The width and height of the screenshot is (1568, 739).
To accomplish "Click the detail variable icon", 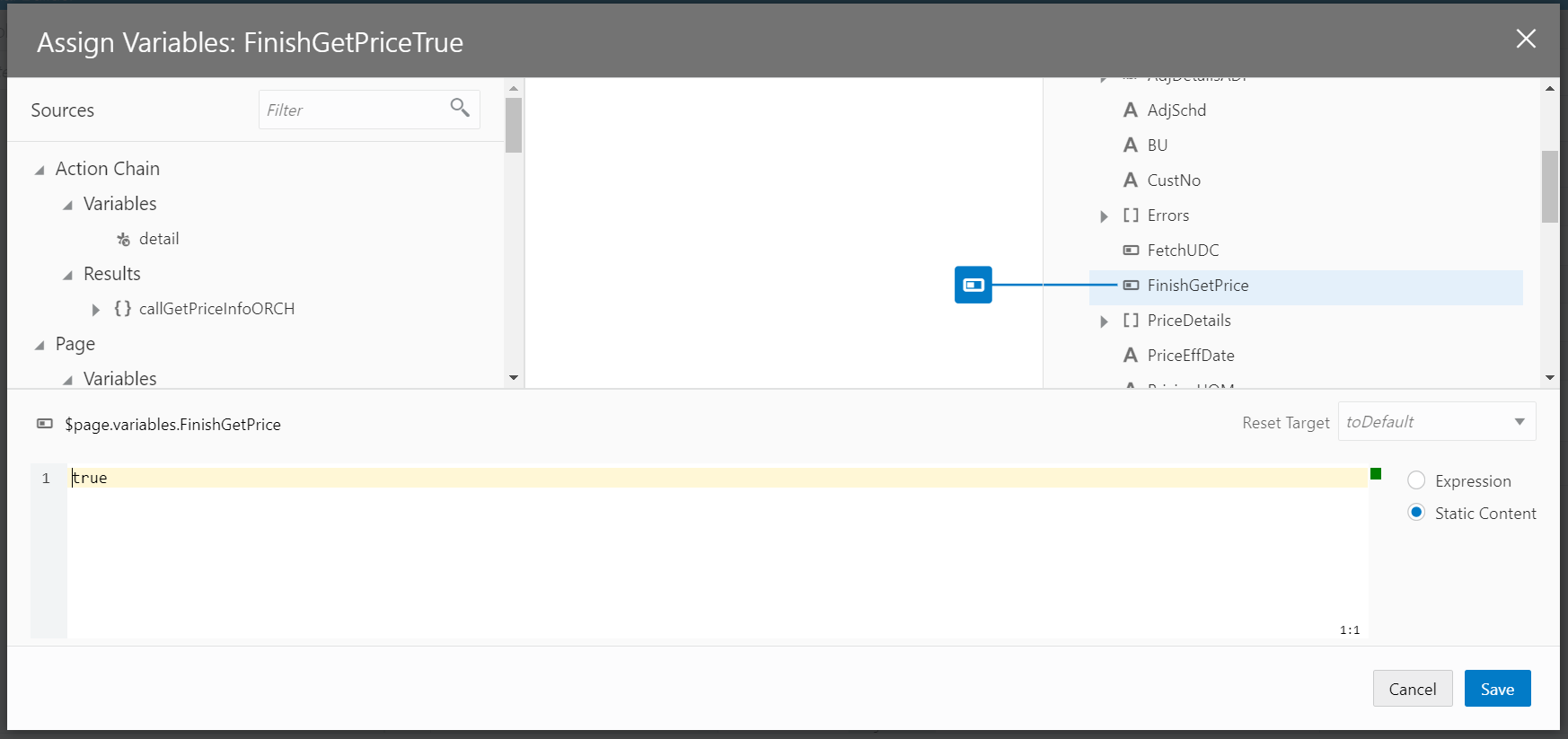I will click(123, 239).
